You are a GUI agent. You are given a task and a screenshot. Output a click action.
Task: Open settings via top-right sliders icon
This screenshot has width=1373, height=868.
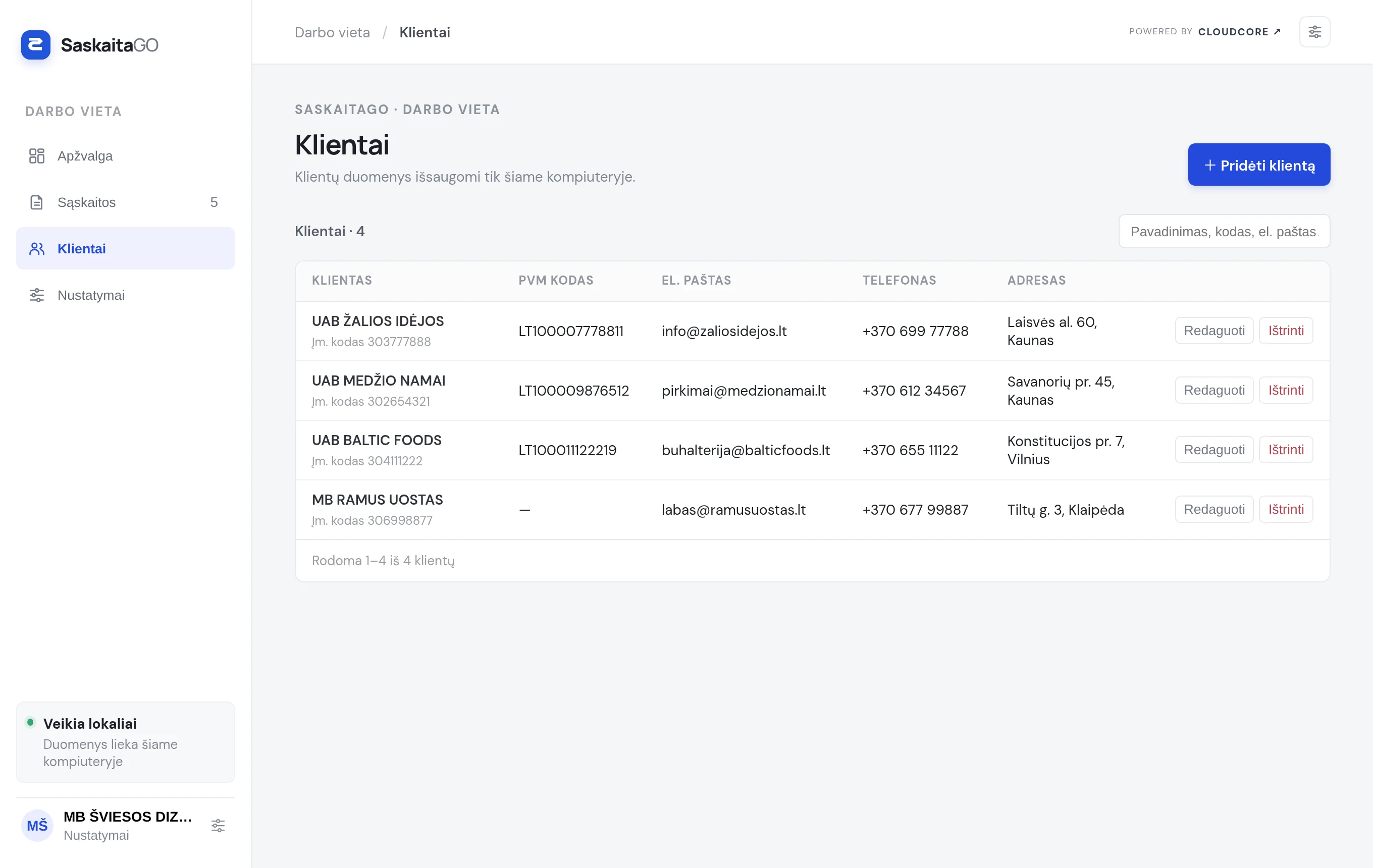(x=1314, y=31)
